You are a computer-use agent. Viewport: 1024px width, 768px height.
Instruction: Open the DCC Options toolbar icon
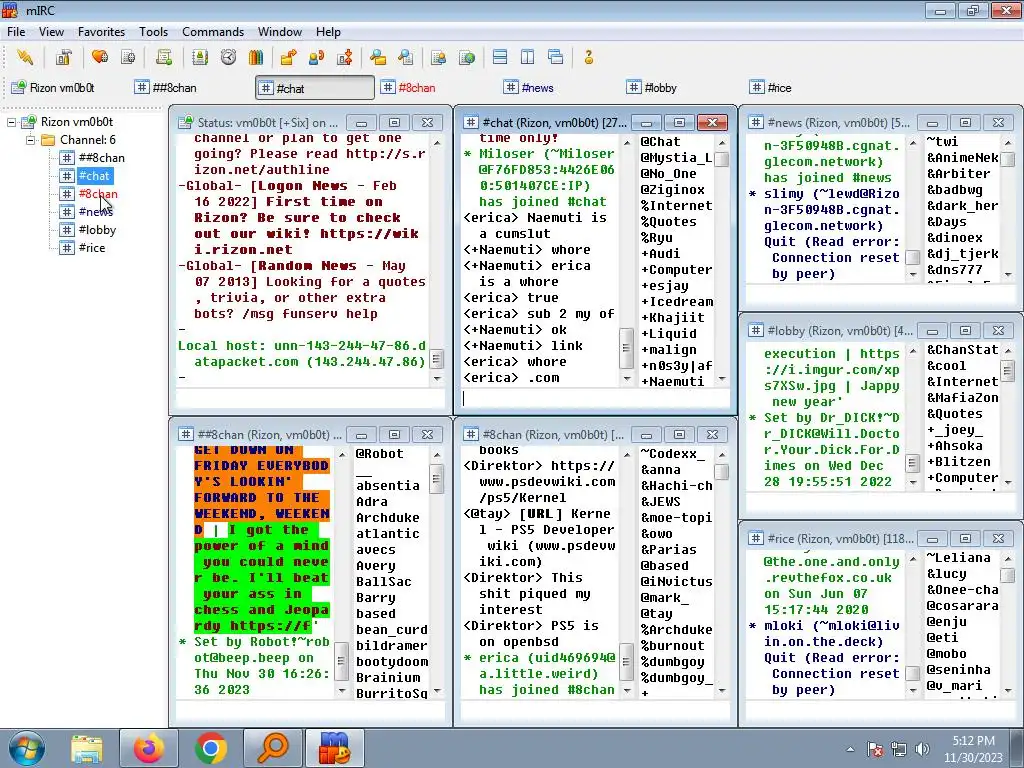[344, 57]
